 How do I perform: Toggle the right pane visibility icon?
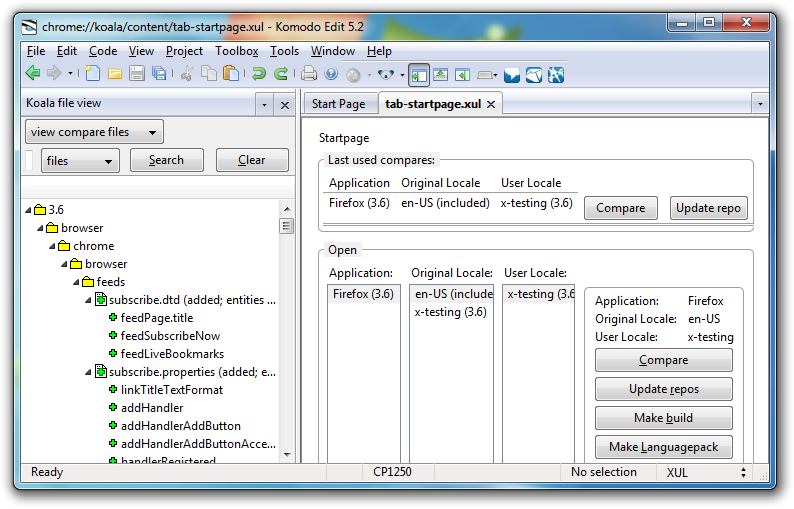[x=462, y=75]
